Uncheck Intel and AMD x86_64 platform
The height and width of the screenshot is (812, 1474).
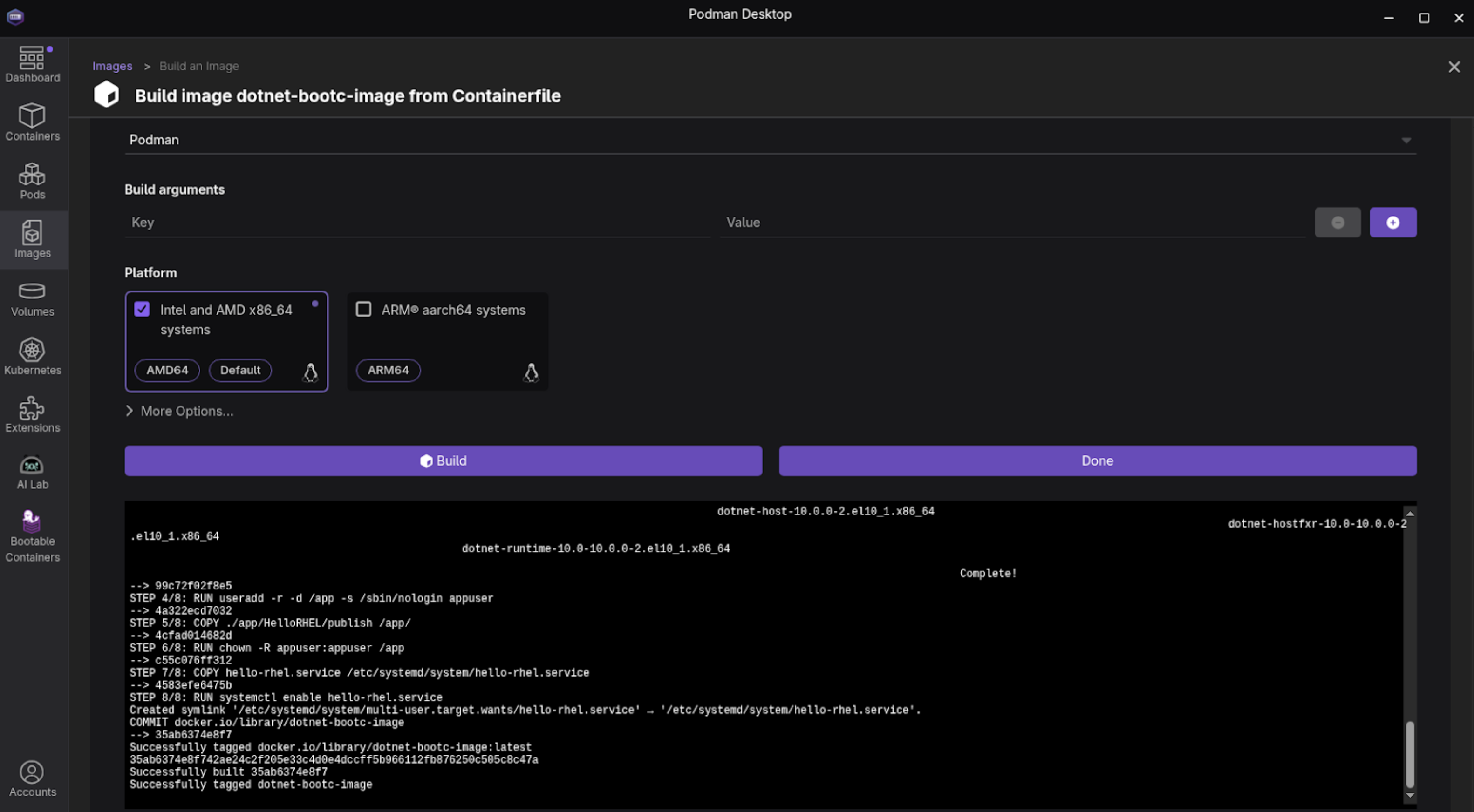(x=142, y=309)
